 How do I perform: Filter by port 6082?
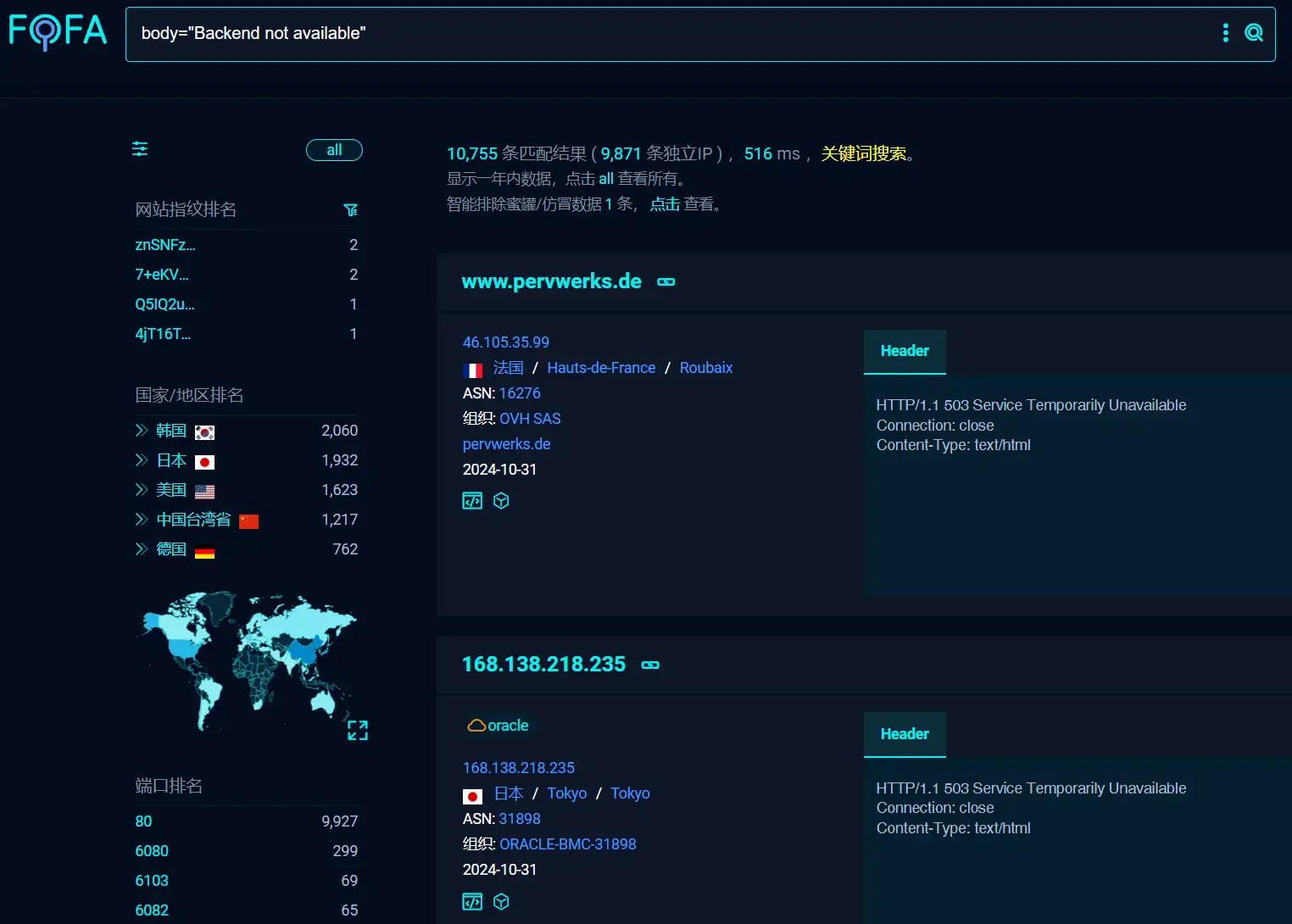[152, 910]
